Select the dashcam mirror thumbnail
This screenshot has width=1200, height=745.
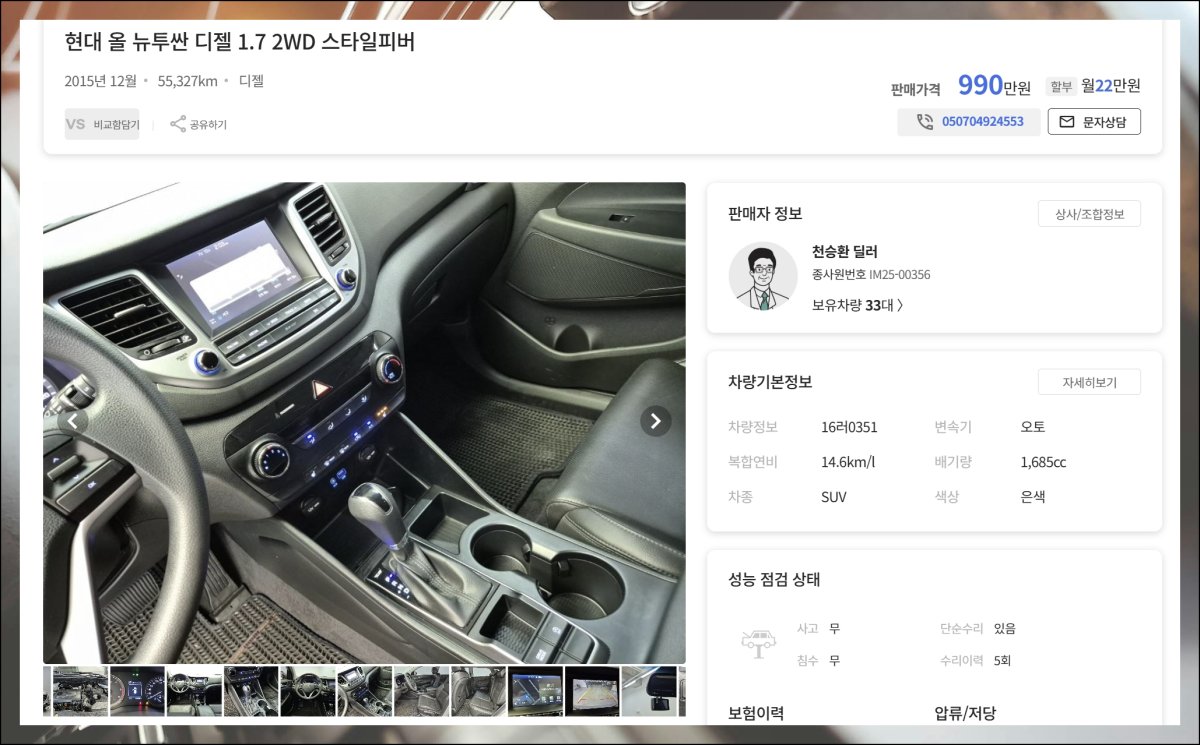pyautogui.click(x=649, y=691)
